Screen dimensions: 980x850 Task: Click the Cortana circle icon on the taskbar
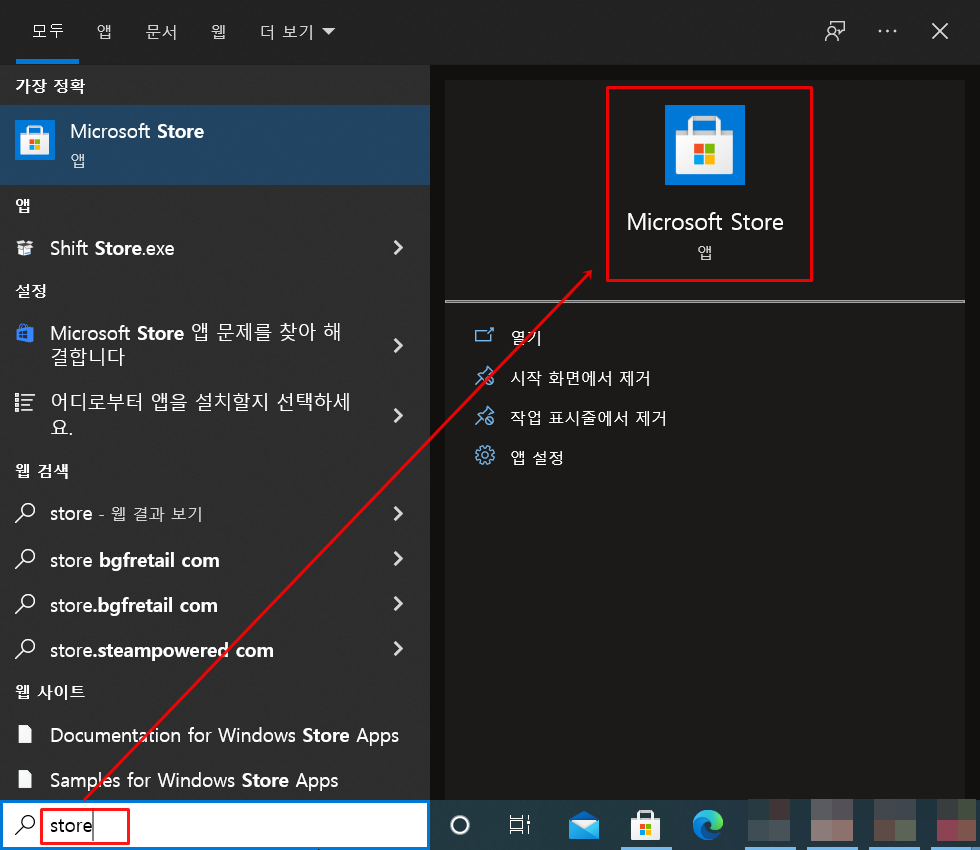pyautogui.click(x=460, y=825)
